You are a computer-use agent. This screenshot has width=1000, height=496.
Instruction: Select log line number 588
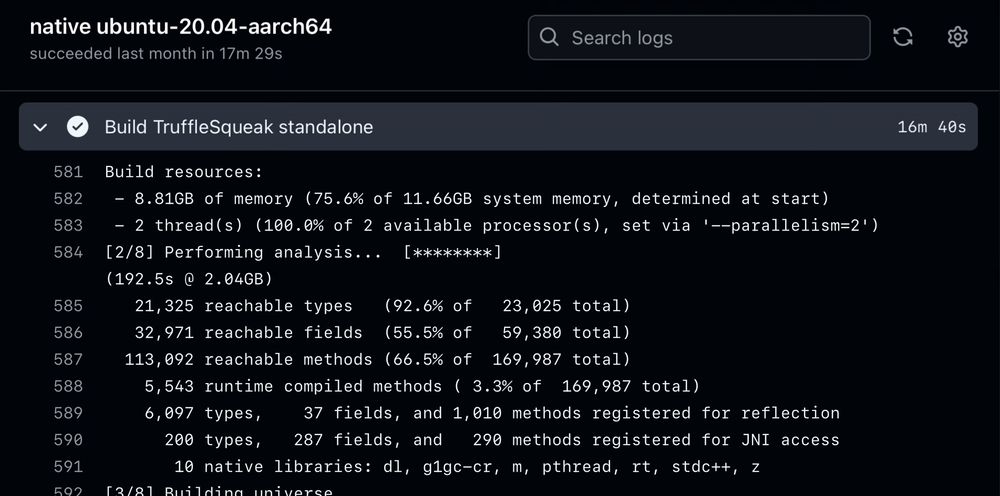68,386
